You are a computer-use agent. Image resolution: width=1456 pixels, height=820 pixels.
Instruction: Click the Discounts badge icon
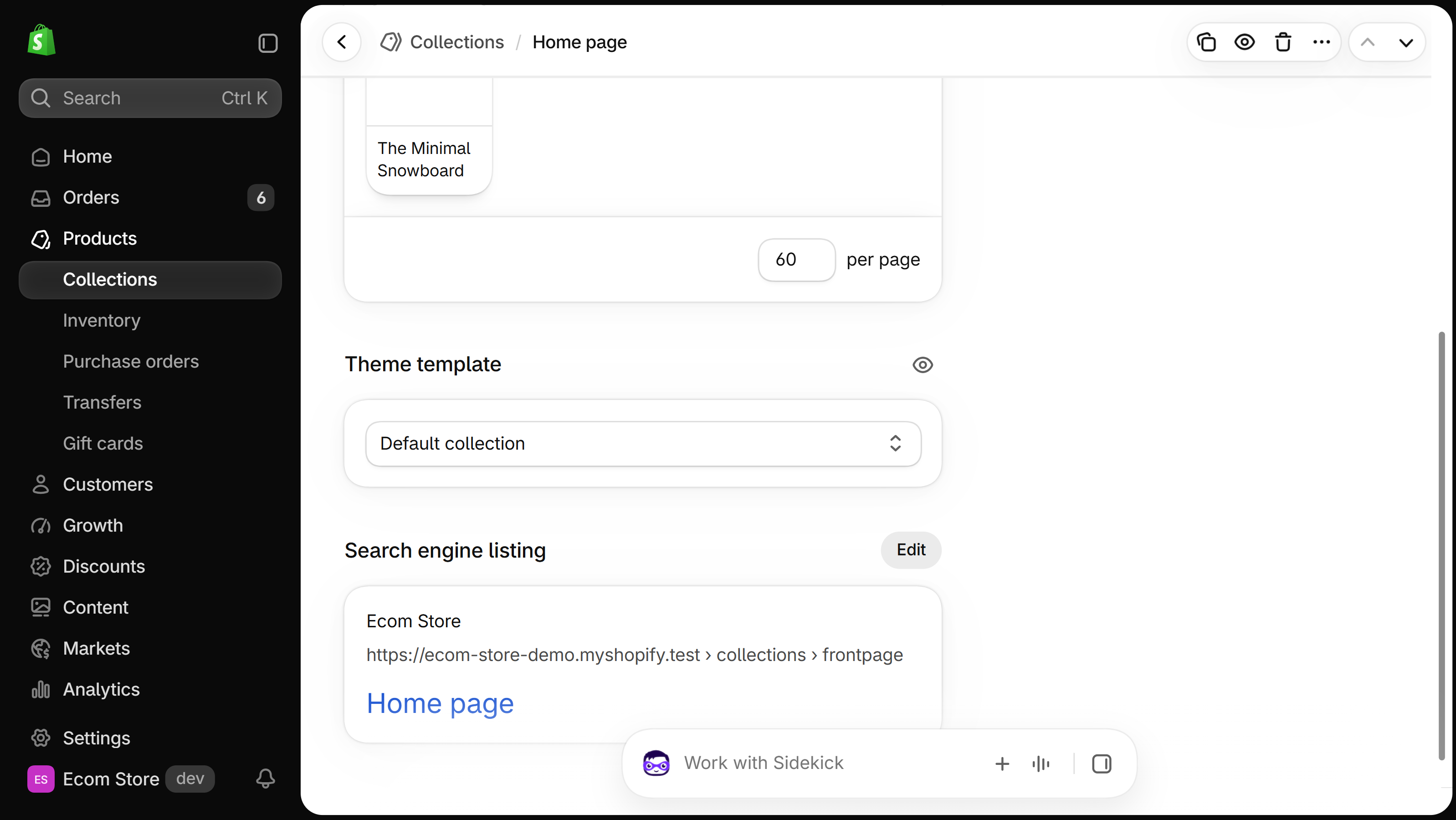coord(41,567)
